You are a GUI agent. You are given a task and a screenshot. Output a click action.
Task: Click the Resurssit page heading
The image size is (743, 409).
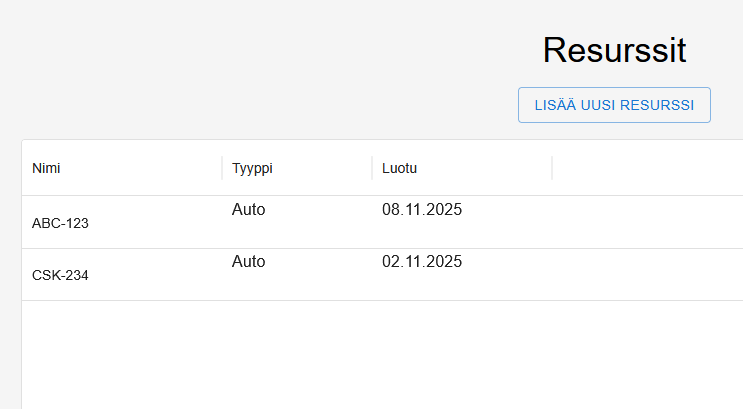click(x=613, y=50)
